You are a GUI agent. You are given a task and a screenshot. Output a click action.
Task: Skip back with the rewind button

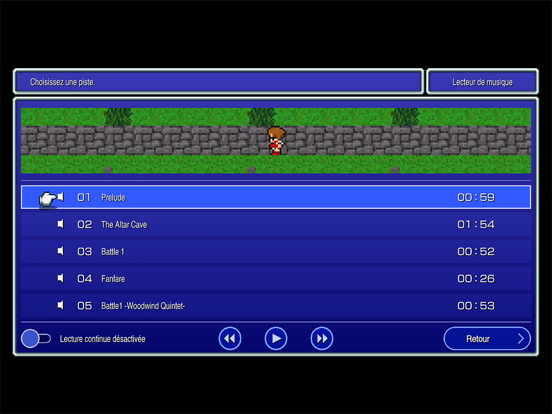point(230,339)
